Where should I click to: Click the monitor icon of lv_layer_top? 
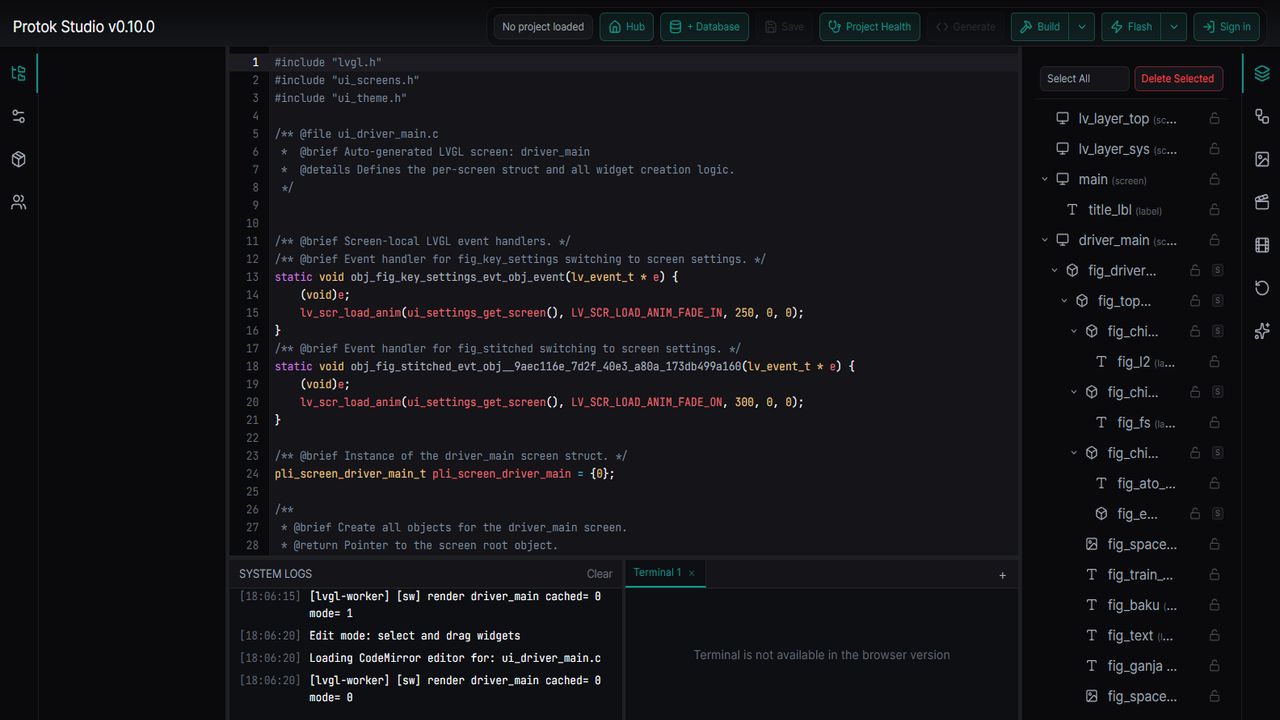pyautogui.click(x=1063, y=118)
